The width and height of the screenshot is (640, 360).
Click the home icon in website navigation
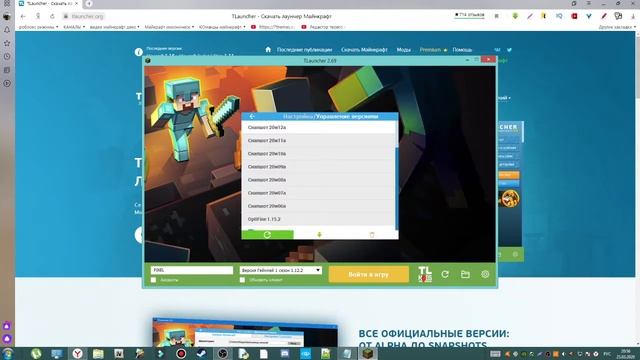click(x=268, y=49)
